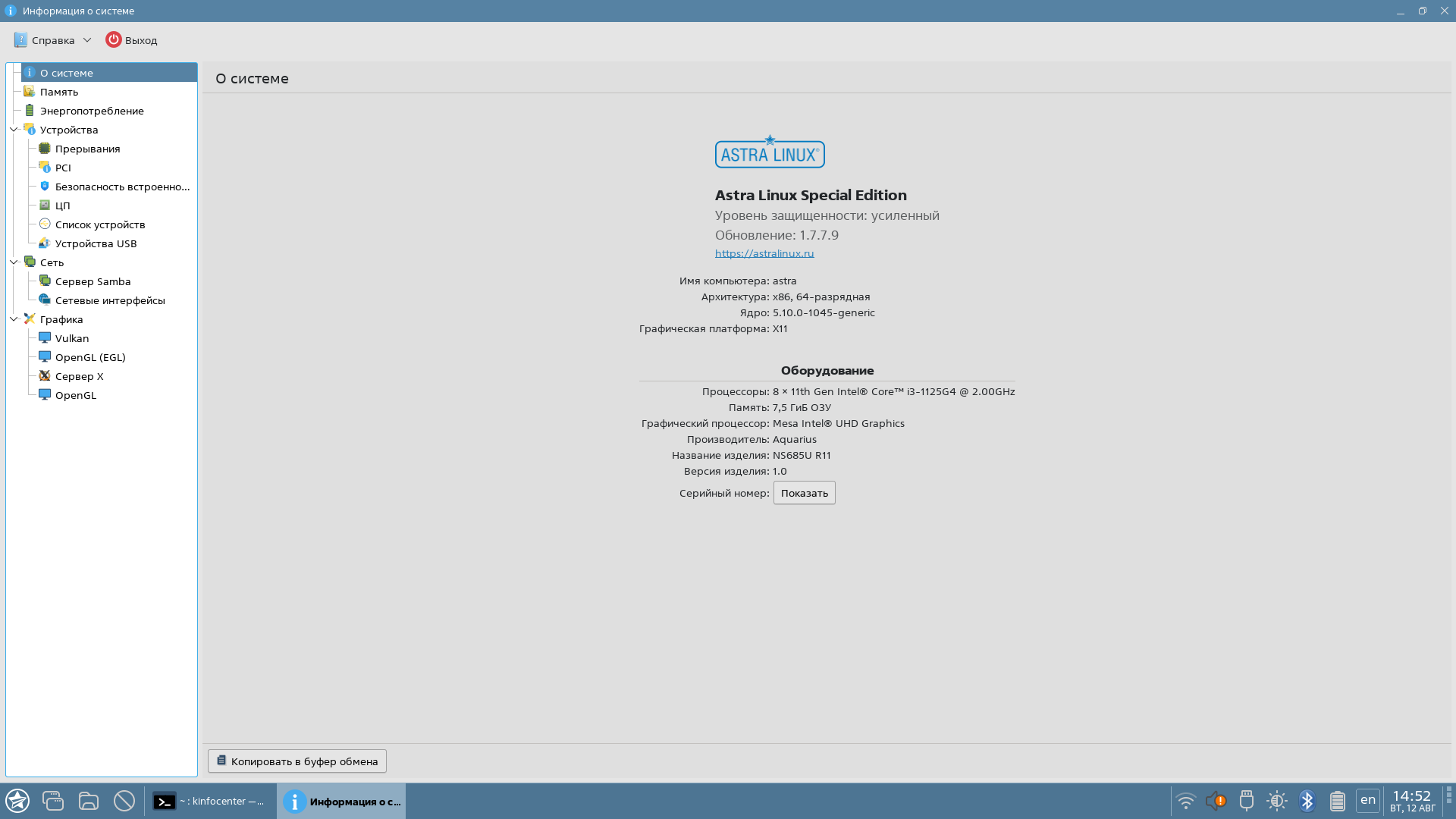Screen dimensions: 1456x819
Task: Open Сетевые интерфейсы page
Action: pos(110,300)
